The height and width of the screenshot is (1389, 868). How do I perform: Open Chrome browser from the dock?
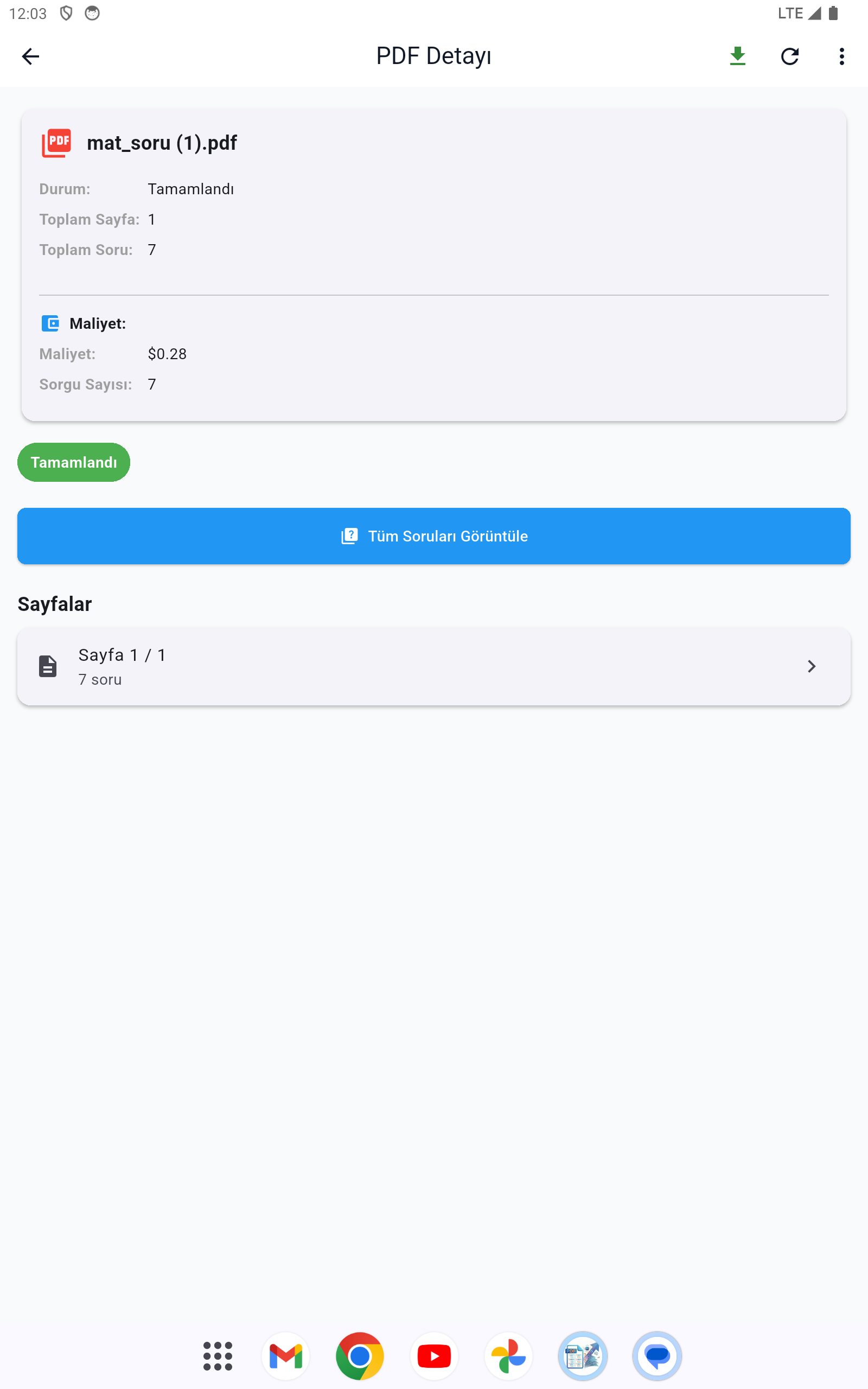tap(360, 1356)
